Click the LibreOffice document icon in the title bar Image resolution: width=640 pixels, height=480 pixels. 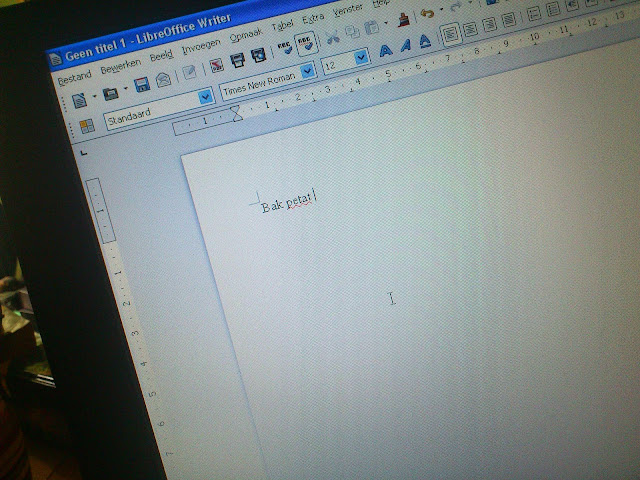point(56,59)
